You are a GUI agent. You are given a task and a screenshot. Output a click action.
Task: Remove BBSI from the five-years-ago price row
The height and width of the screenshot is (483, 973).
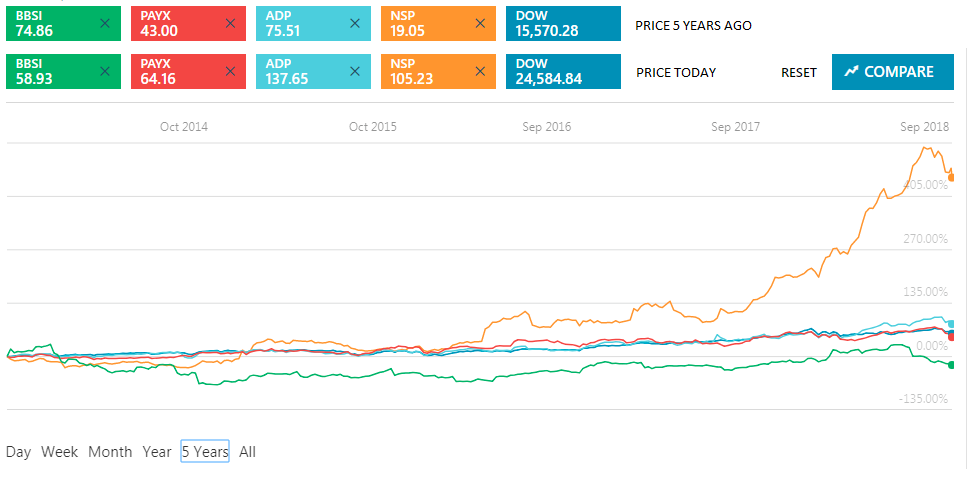point(105,23)
